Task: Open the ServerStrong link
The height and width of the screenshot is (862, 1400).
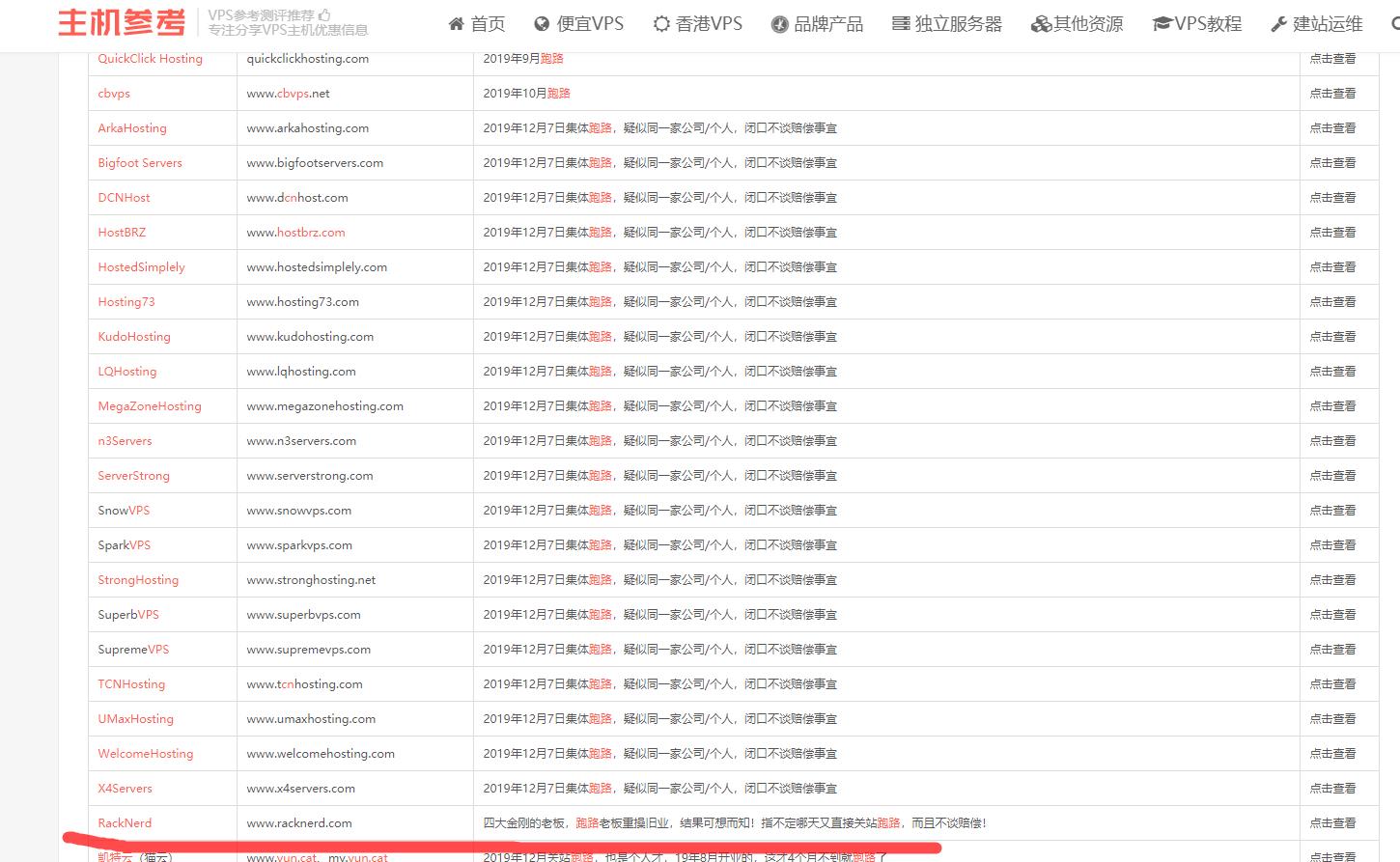Action: pyautogui.click(x=134, y=476)
